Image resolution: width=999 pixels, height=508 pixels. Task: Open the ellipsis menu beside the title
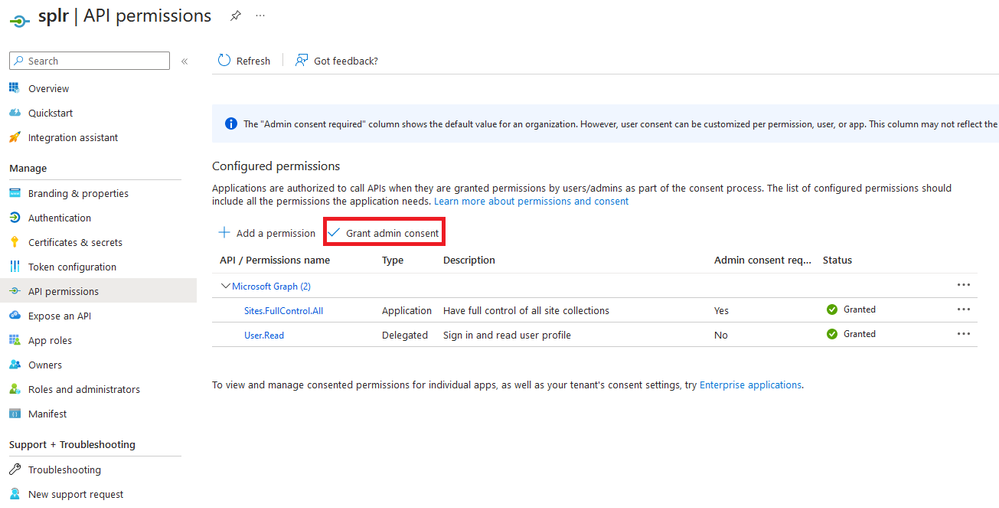pyautogui.click(x=261, y=16)
